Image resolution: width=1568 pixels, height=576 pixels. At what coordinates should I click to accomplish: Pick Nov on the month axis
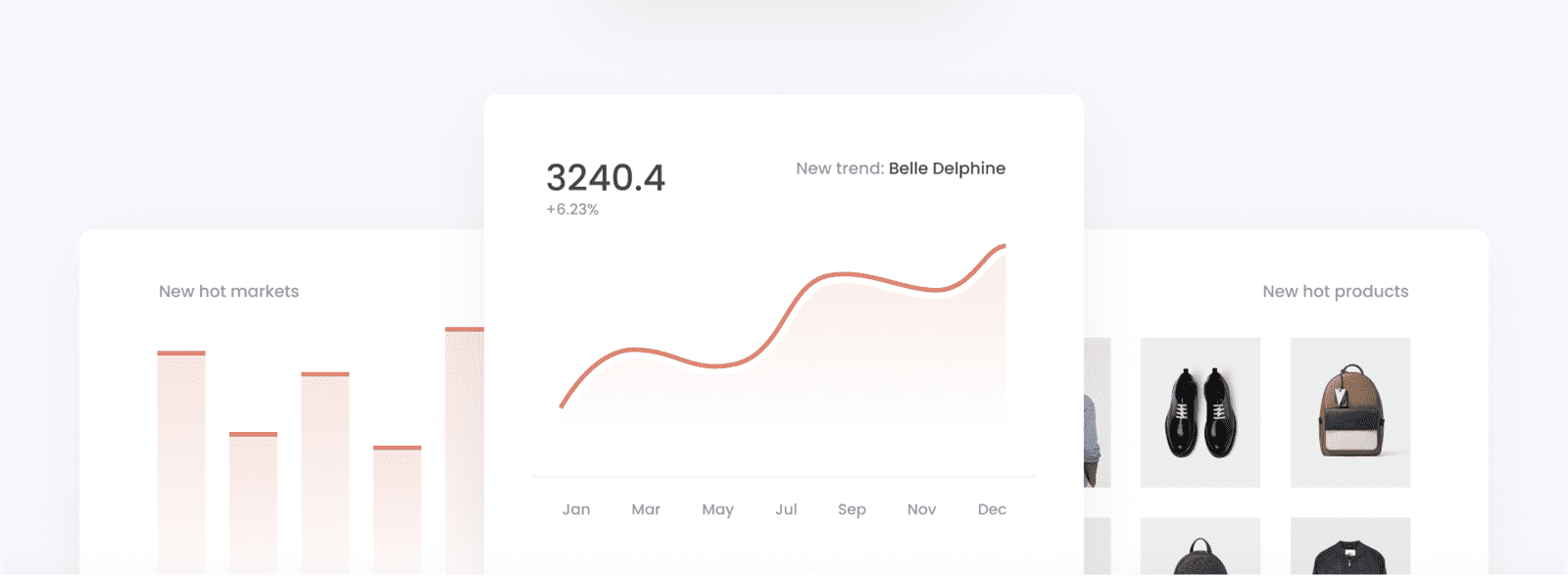921,509
